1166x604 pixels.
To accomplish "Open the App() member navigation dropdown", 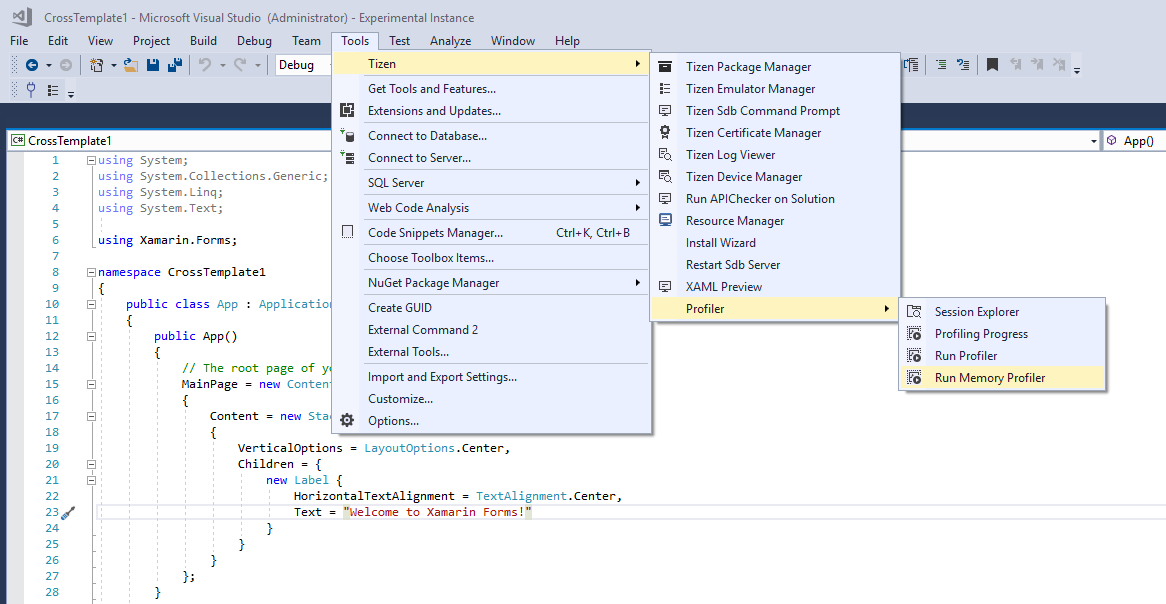I will click(1135, 140).
